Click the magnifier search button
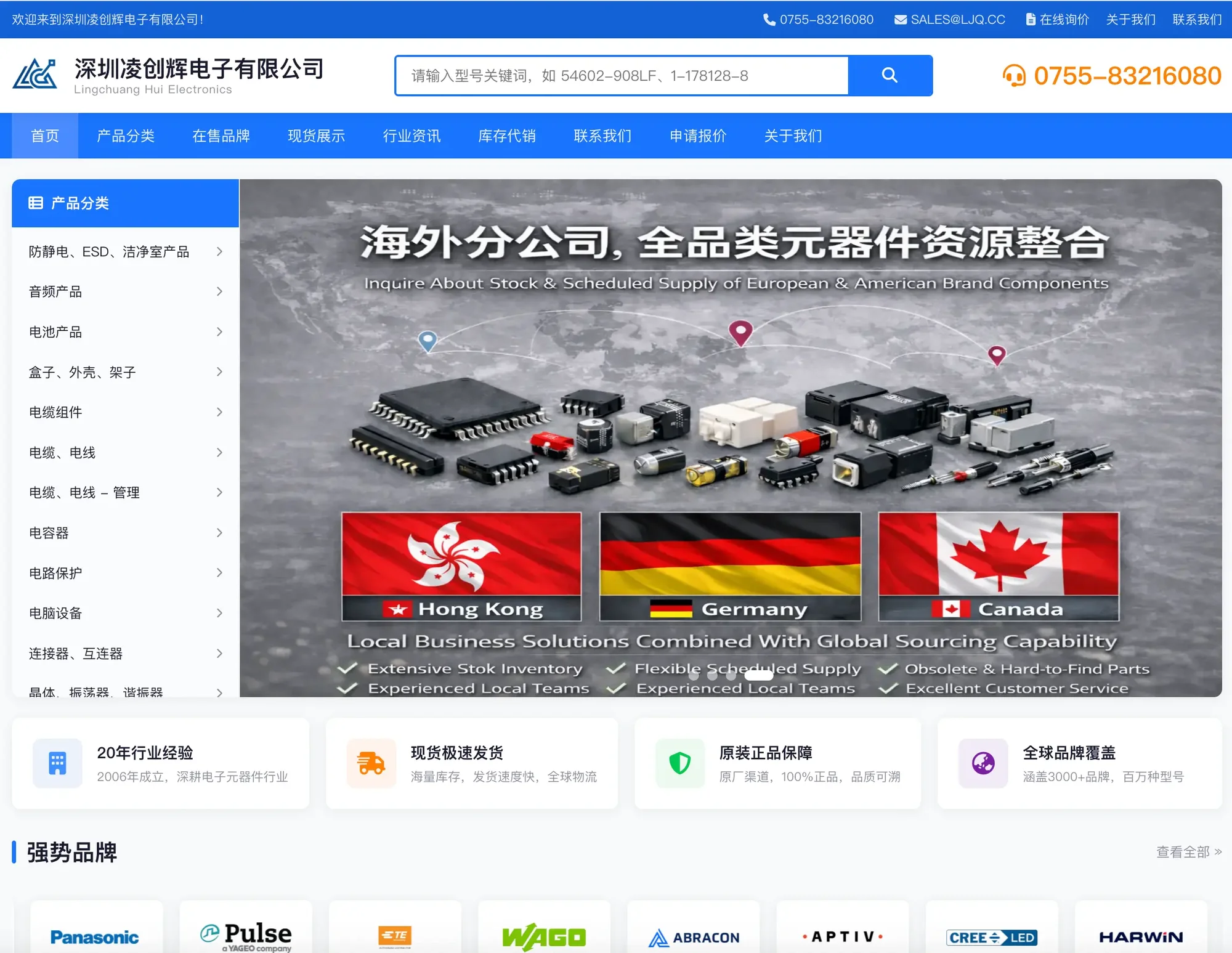 pyautogui.click(x=890, y=75)
